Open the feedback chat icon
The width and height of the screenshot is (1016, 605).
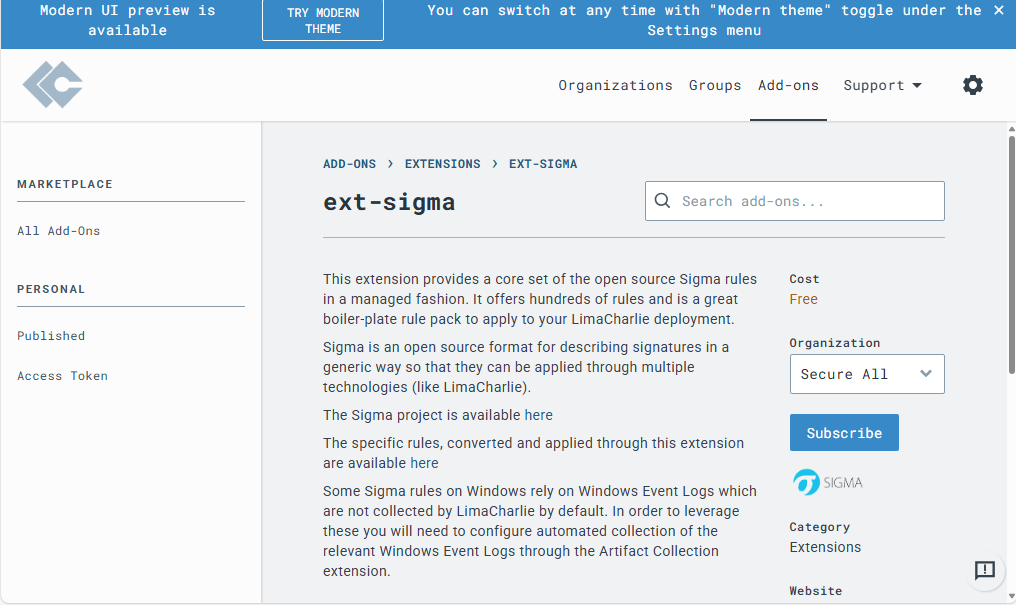pyautogui.click(x=985, y=570)
